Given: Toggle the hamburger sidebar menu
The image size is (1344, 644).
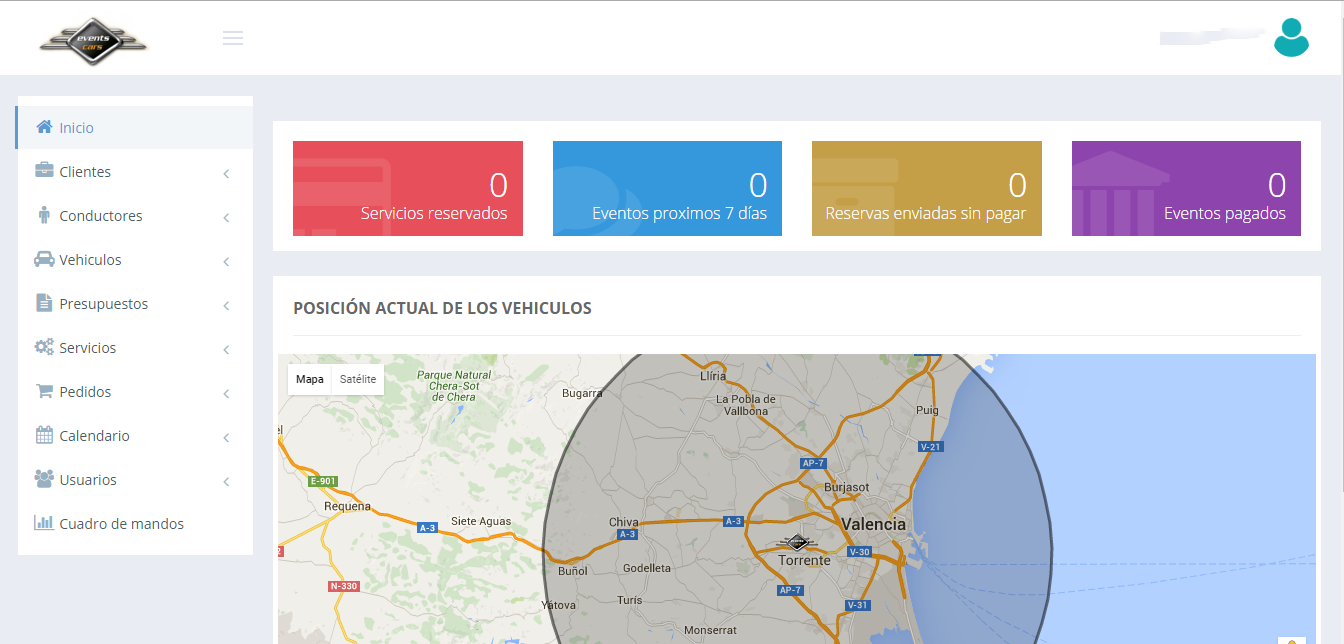Looking at the screenshot, I should tap(233, 38).
